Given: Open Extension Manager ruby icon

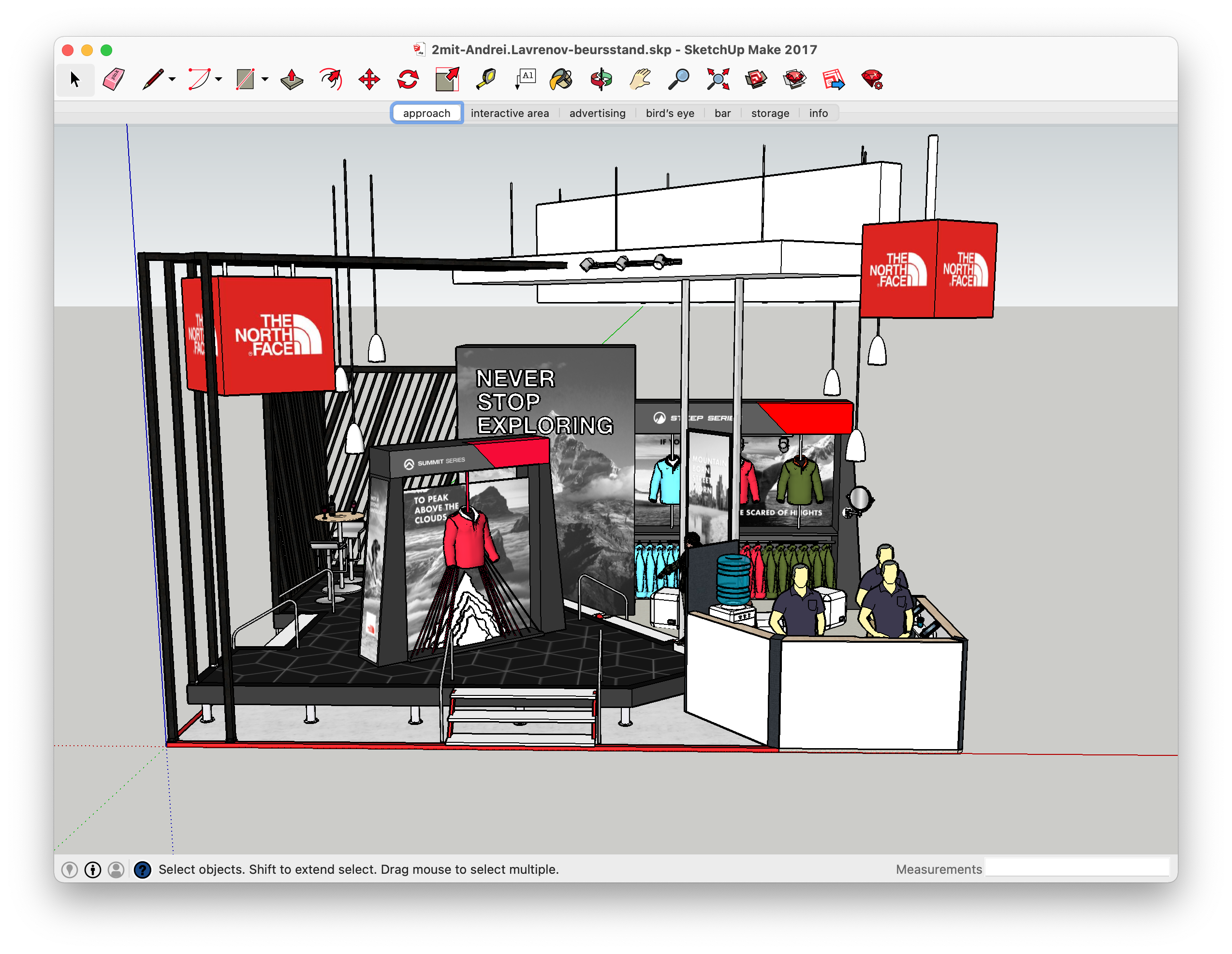Looking at the screenshot, I should (x=872, y=79).
